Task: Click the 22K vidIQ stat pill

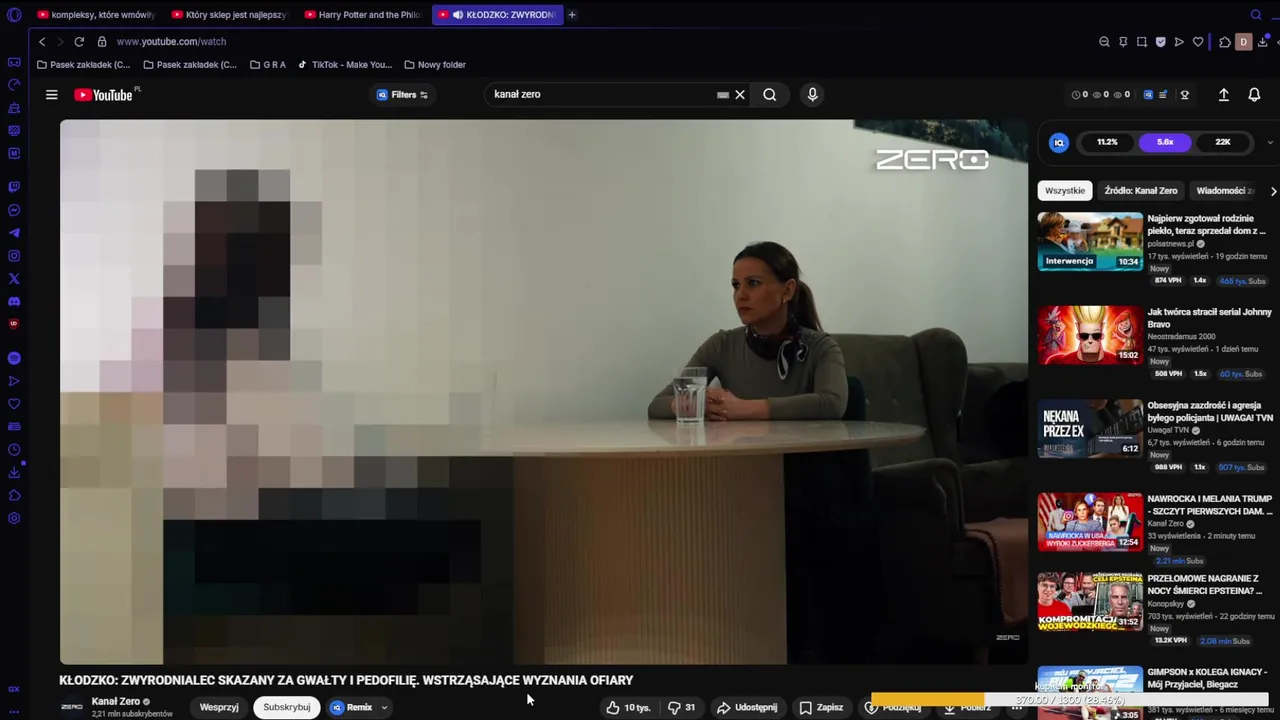Action: tap(1223, 142)
